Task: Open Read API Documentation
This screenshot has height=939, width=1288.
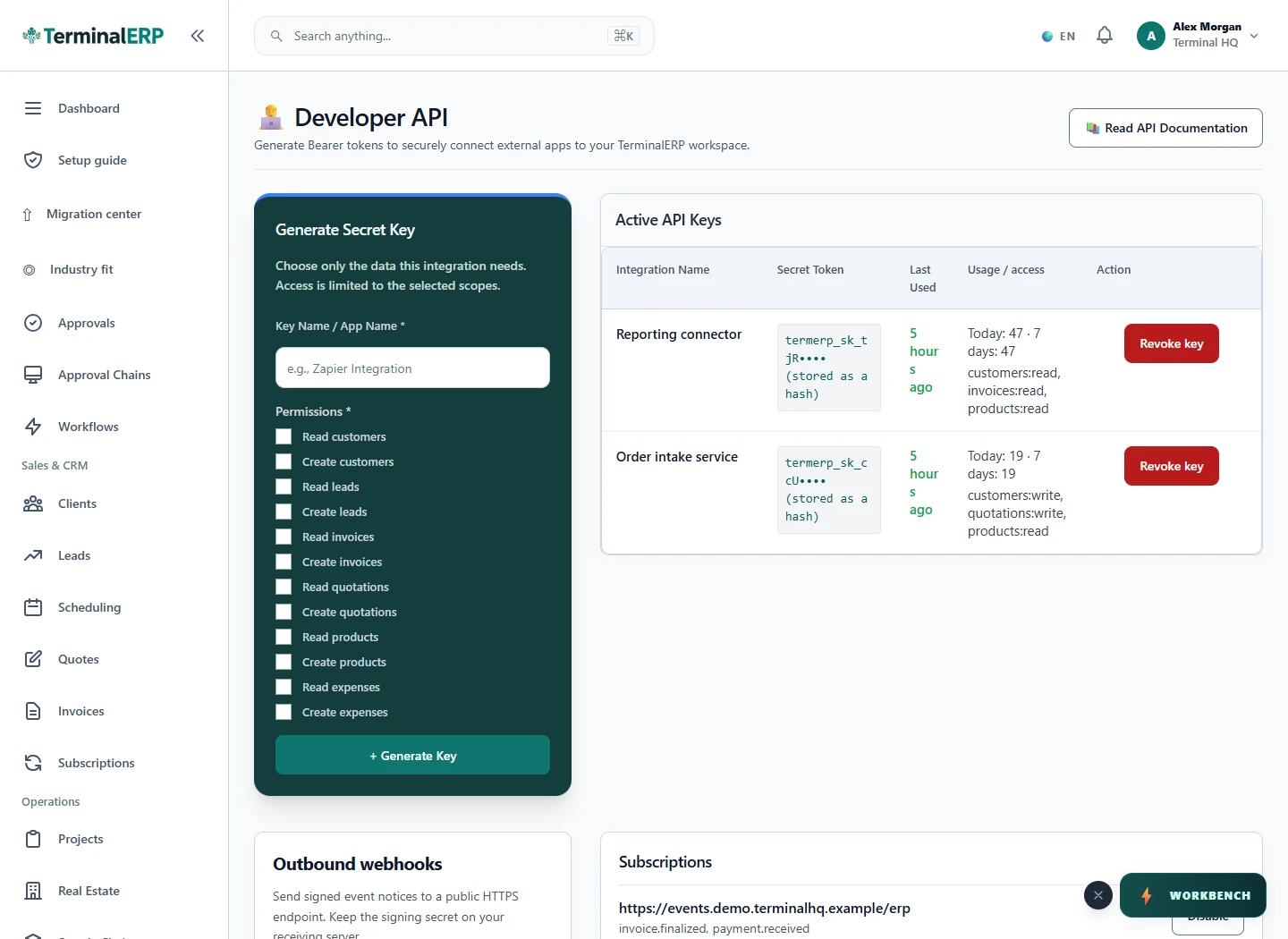Action: tap(1165, 128)
